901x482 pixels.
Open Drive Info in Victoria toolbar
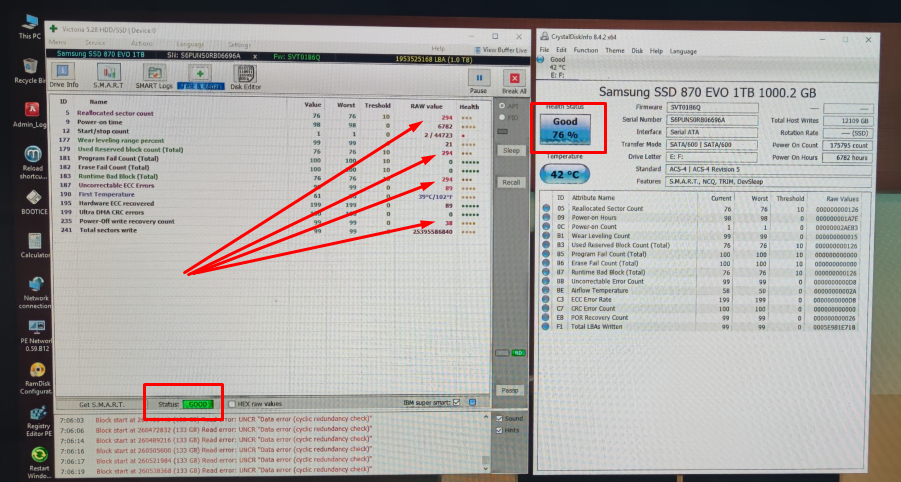coord(63,75)
